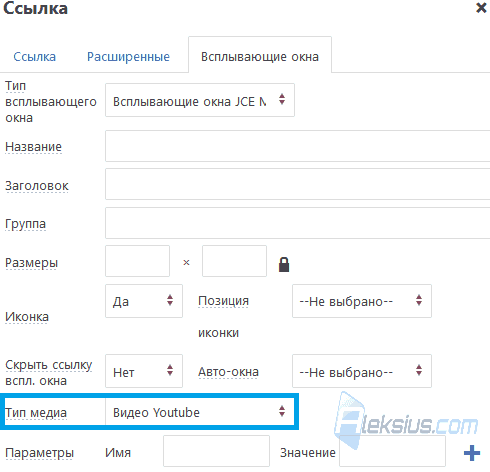Open the Скрыть ссылку Нет dropdown
The width and height of the screenshot is (490, 472).
(144, 371)
